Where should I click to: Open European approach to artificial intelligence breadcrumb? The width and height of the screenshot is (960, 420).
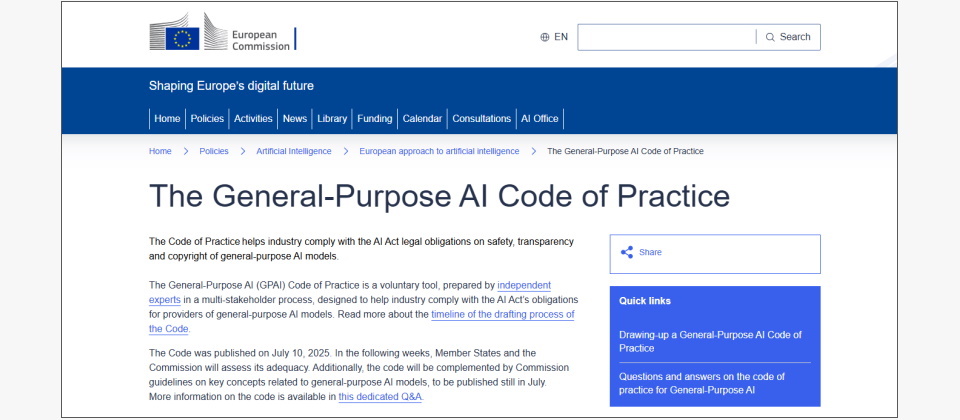(x=439, y=151)
